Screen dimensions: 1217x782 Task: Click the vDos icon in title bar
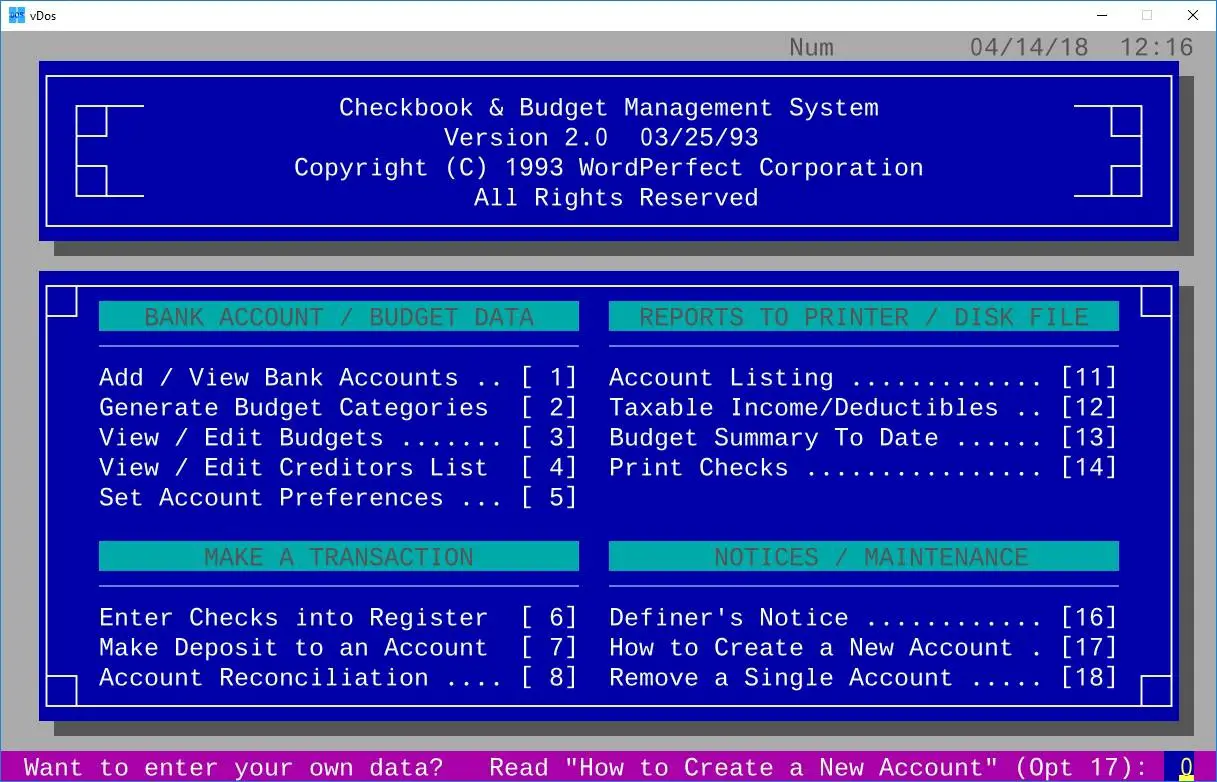[17, 15]
